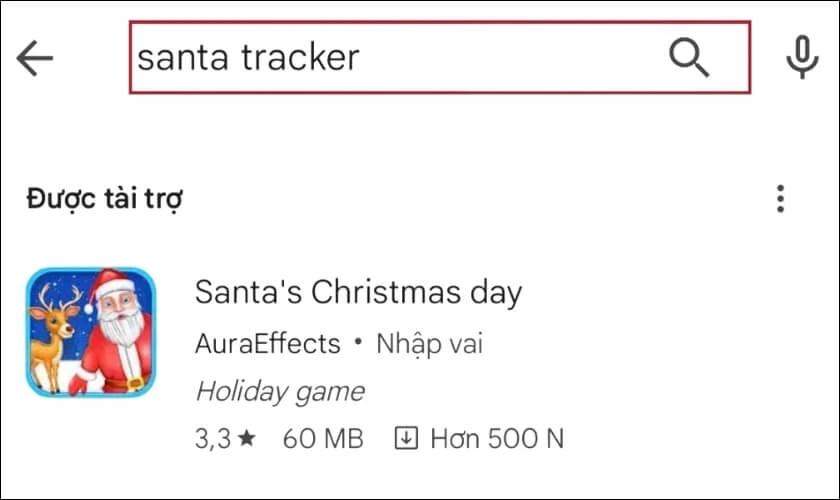Activate voice search microphone
Viewport: 840px width, 500px height.
(x=802, y=59)
